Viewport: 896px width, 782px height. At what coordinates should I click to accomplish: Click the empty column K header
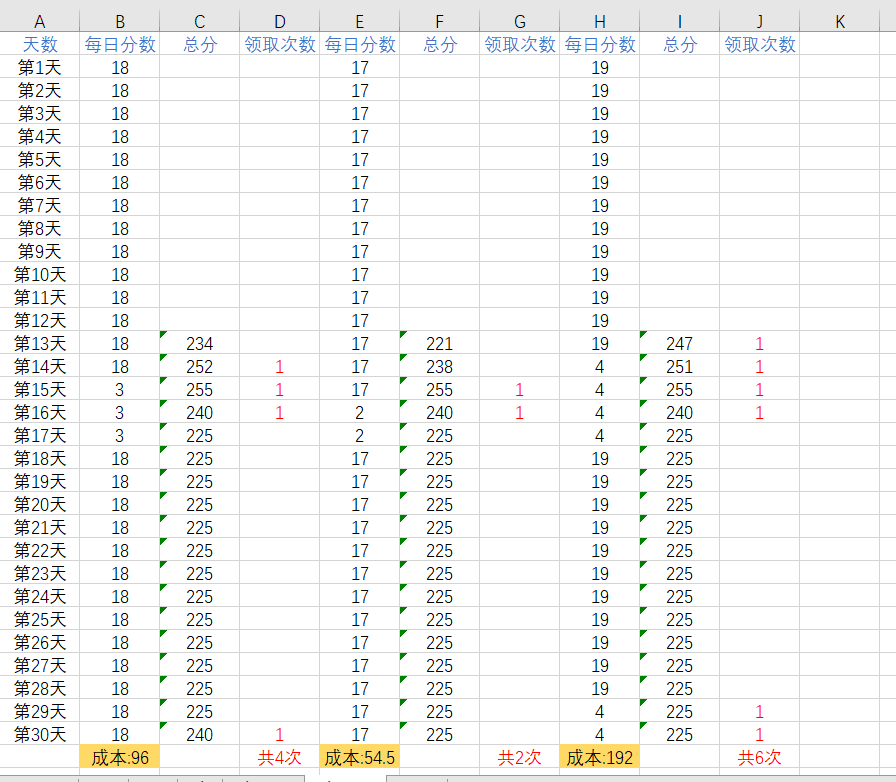(839, 21)
